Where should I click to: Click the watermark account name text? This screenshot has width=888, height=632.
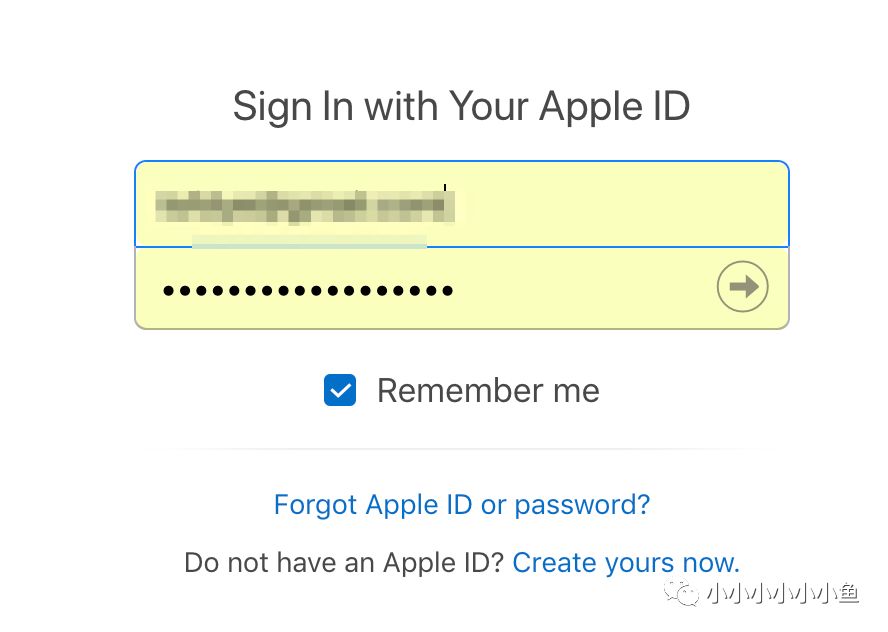coord(781,595)
